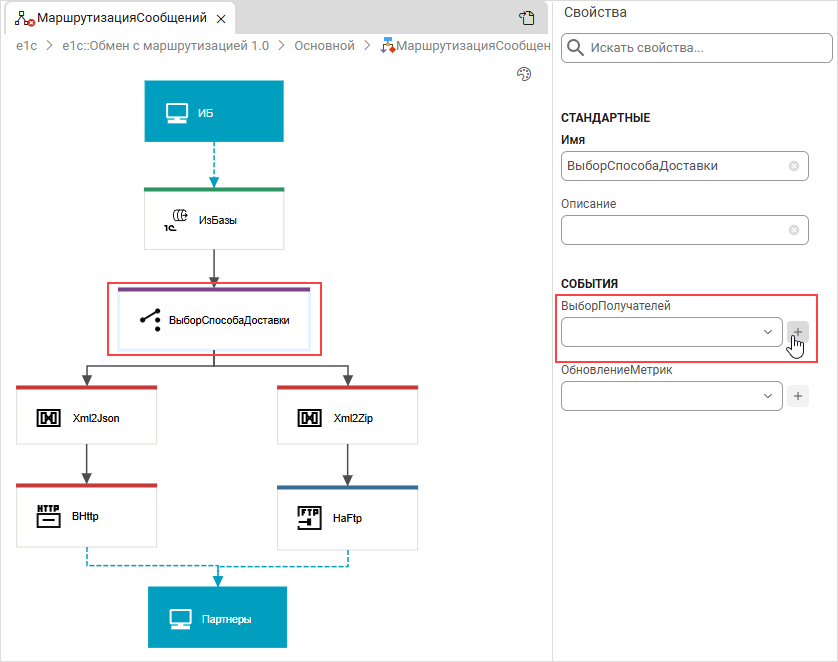Click the e1c::Обмен с маршрутизацией 1.0 breadcrumb

165,46
